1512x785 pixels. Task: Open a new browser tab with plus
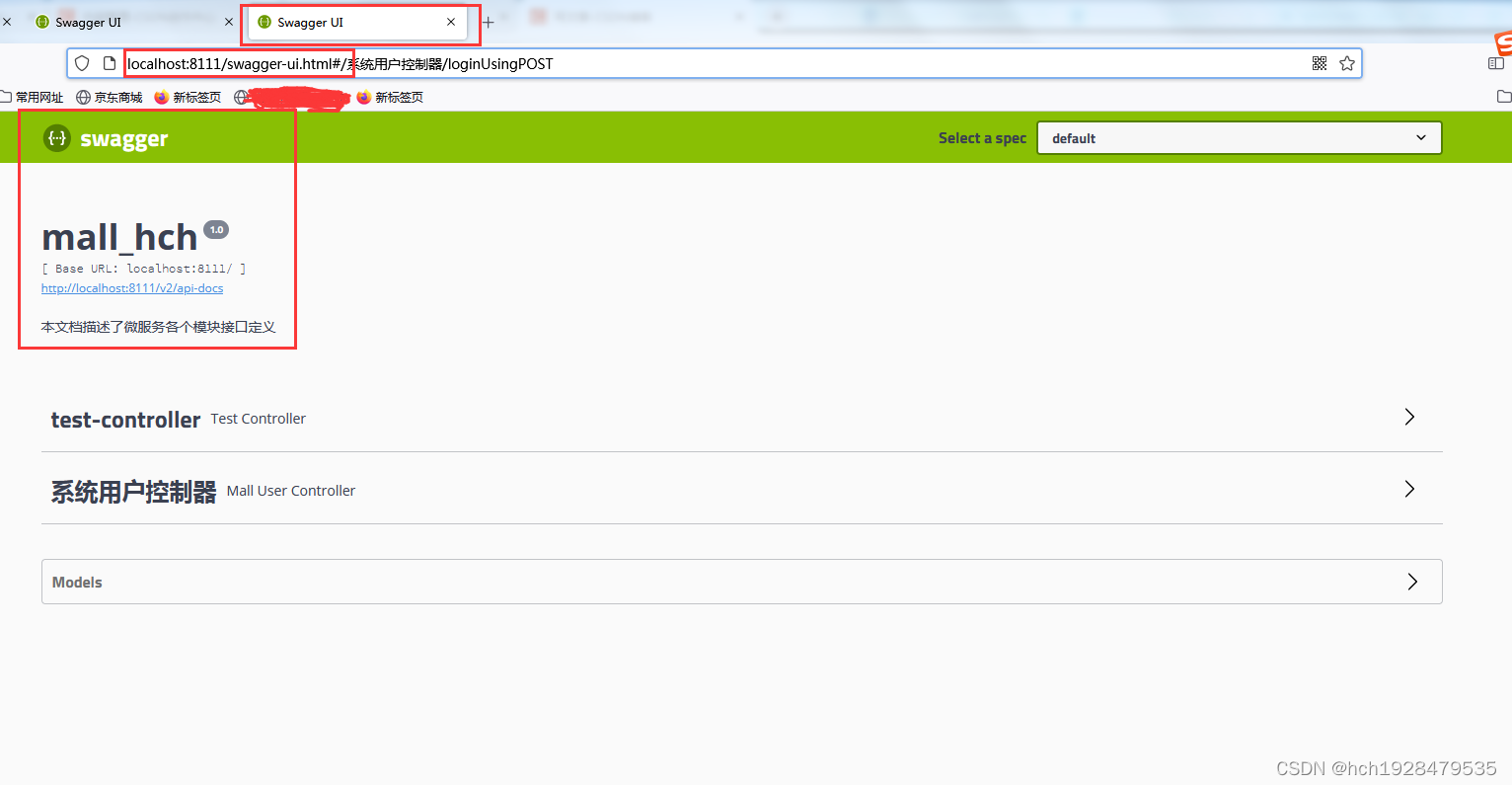(488, 22)
